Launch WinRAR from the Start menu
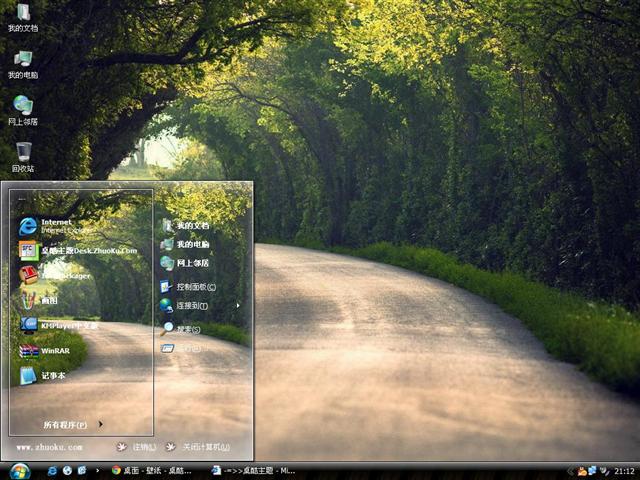 (x=55, y=351)
